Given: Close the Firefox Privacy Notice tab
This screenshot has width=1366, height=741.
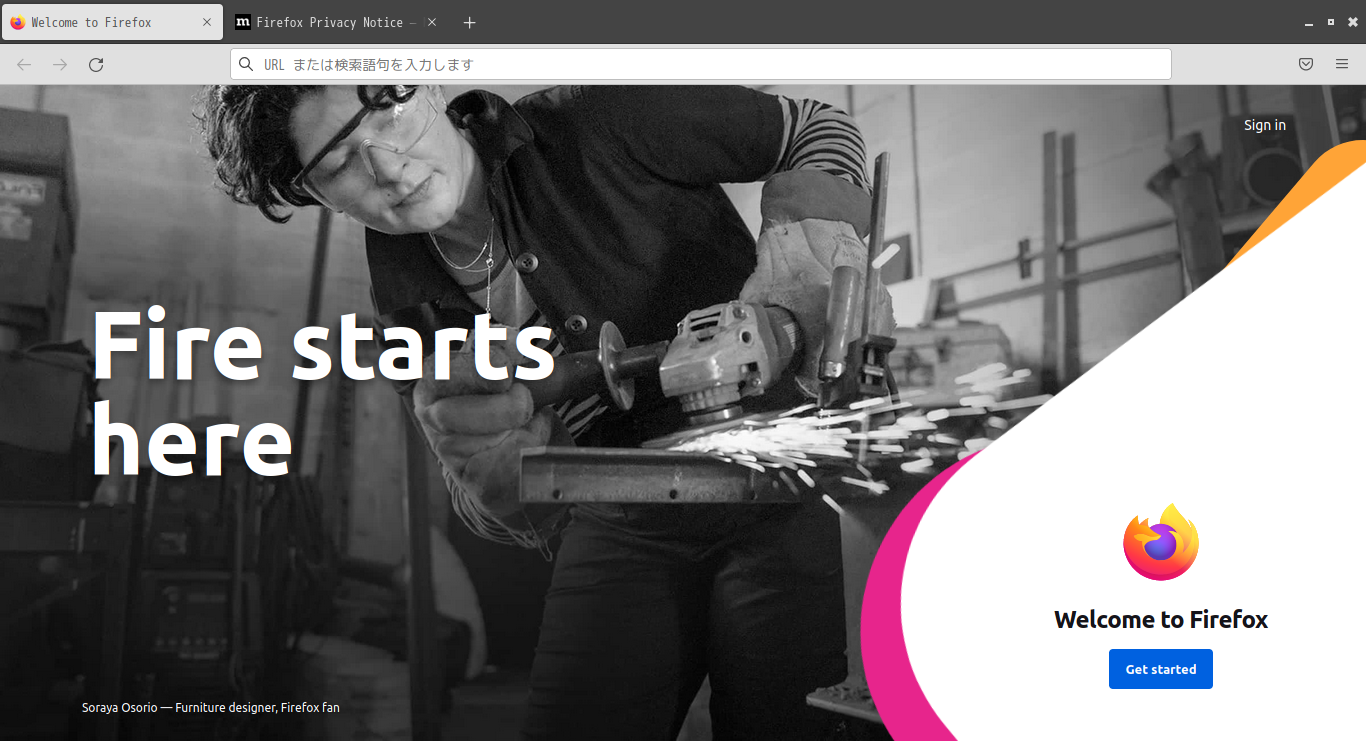Looking at the screenshot, I should click(432, 22).
